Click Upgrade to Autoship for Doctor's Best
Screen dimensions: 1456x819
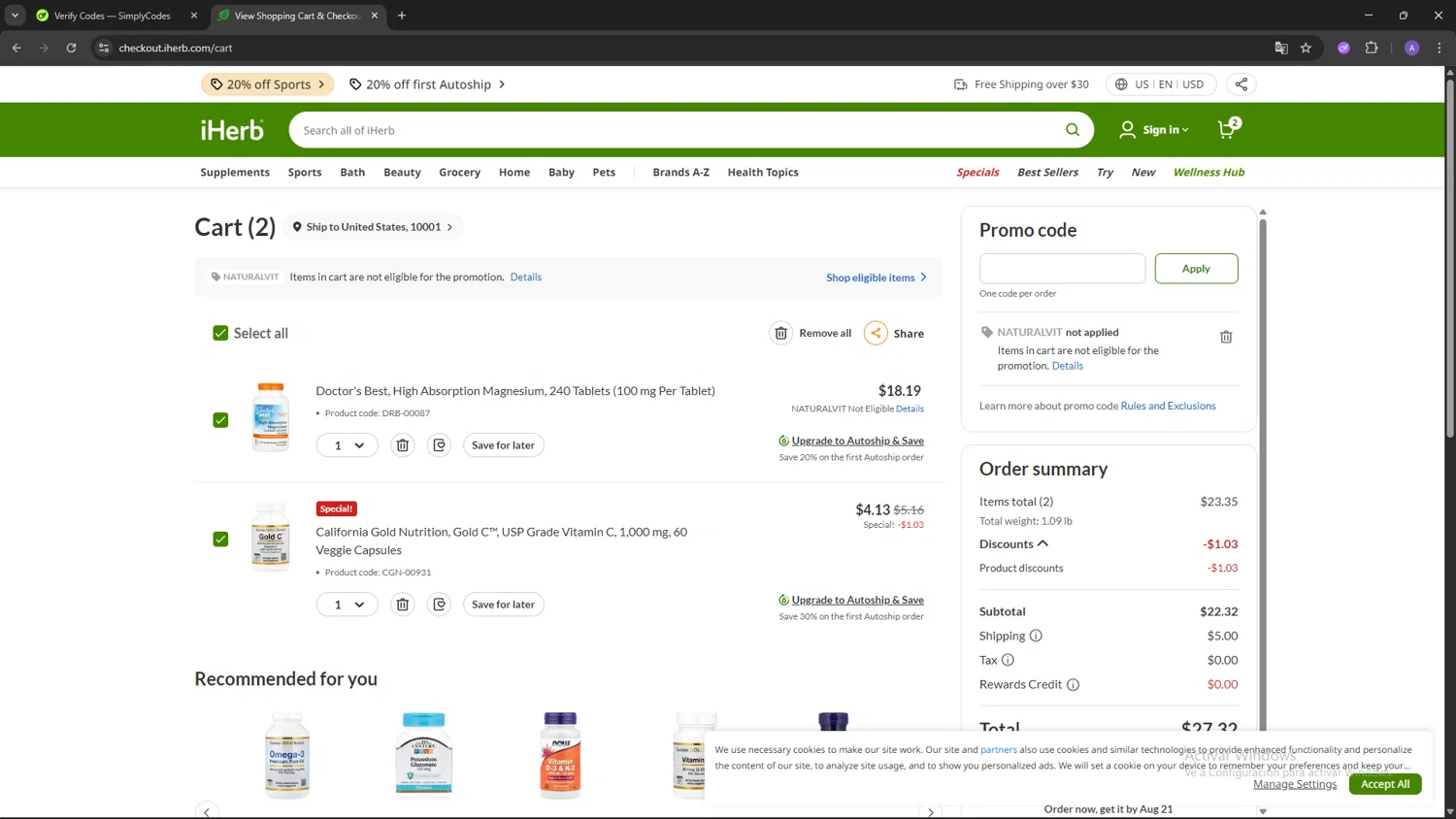(x=857, y=441)
